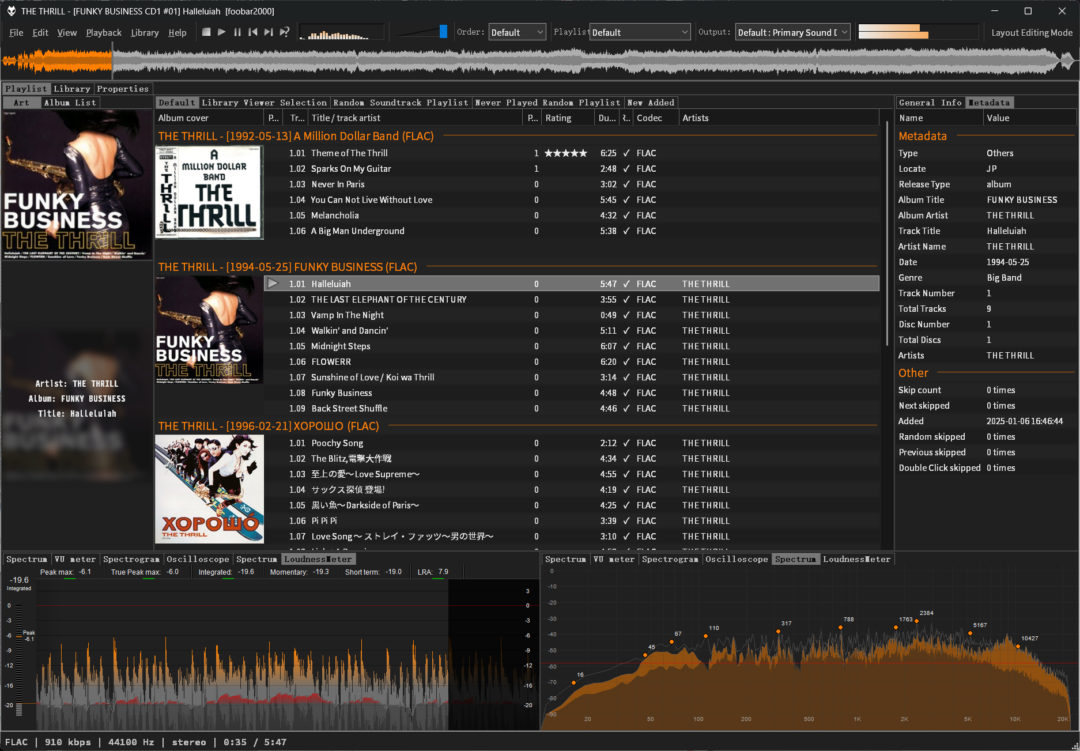The width and height of the screenshot is (1080, 751).
Task: Select the LoudnessMeter tab above the frequency spectrum graph
Action: [857, 559]
